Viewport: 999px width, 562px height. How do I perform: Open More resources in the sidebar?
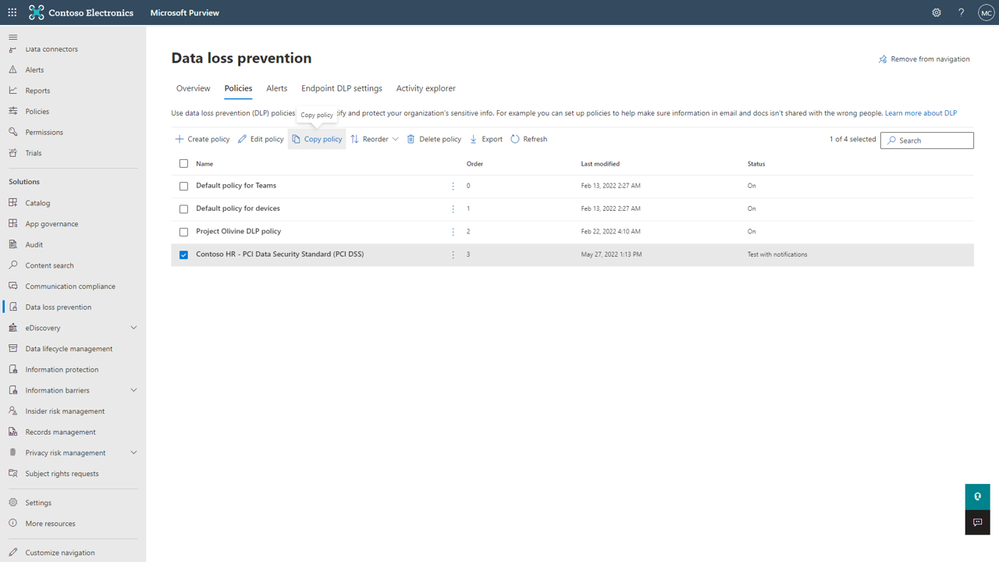click(50, 524)
